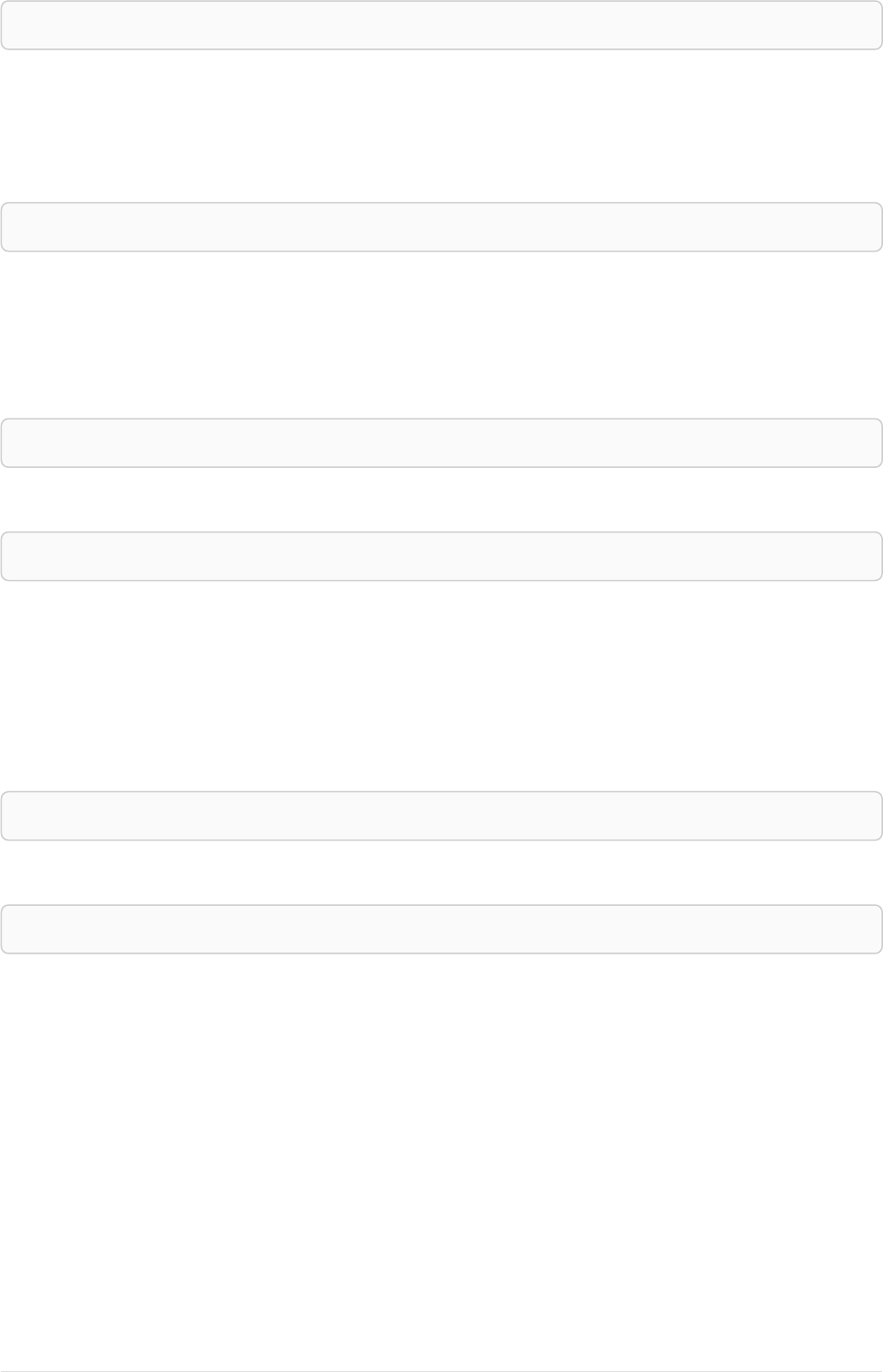Screen dimensions: 883x1372
Task: Click the fourth empty gray box
Action: coord(441,556)
